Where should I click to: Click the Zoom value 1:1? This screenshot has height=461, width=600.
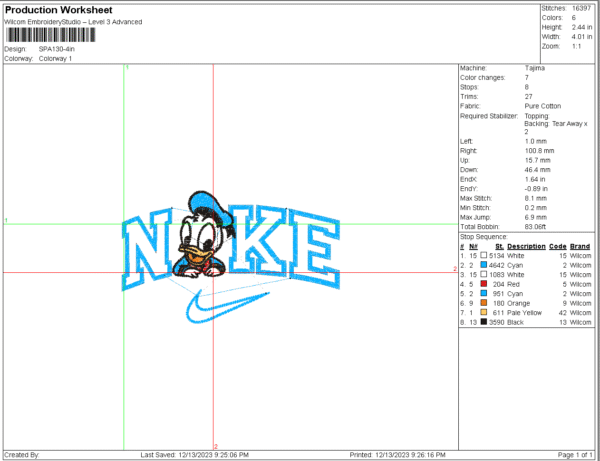click(576, 46)
